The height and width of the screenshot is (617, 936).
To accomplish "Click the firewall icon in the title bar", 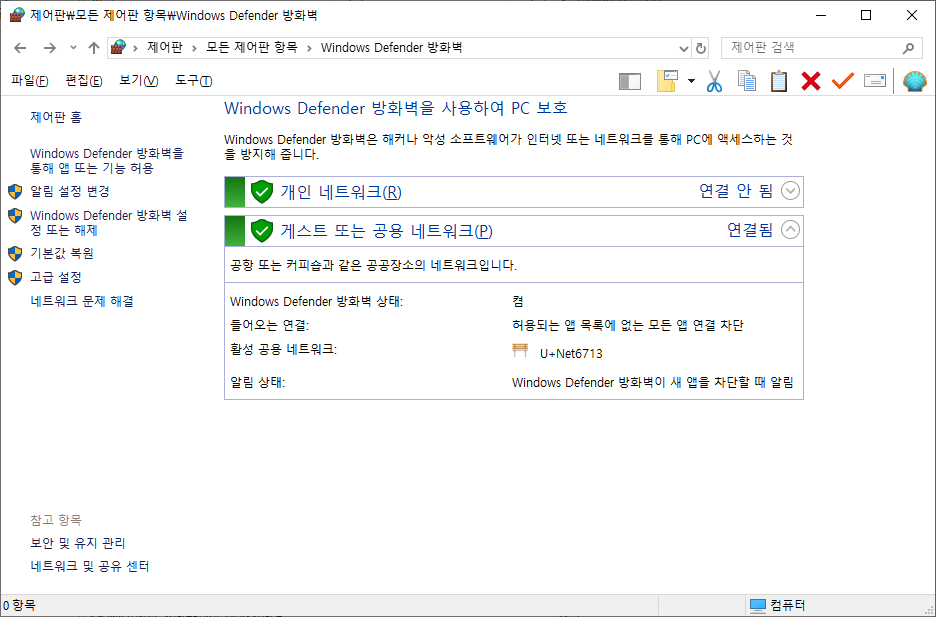I will [17, 16].
